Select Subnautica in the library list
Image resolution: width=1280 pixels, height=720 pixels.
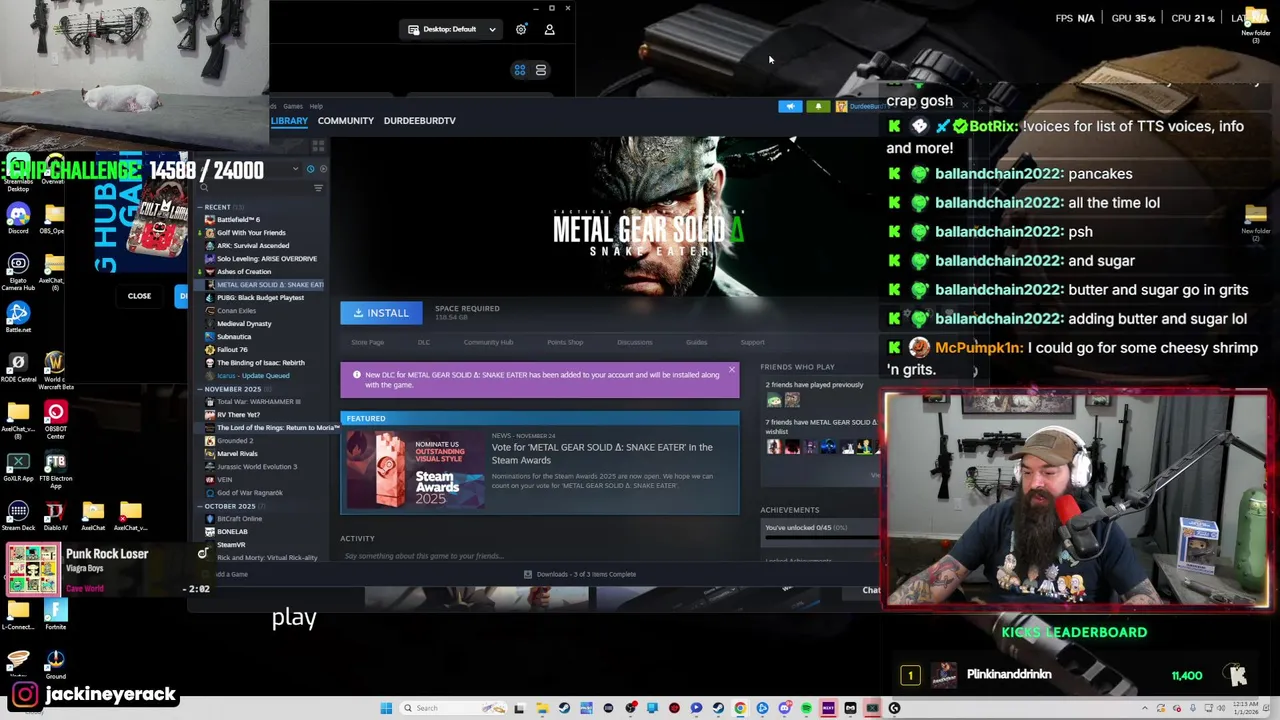[234, 337]
